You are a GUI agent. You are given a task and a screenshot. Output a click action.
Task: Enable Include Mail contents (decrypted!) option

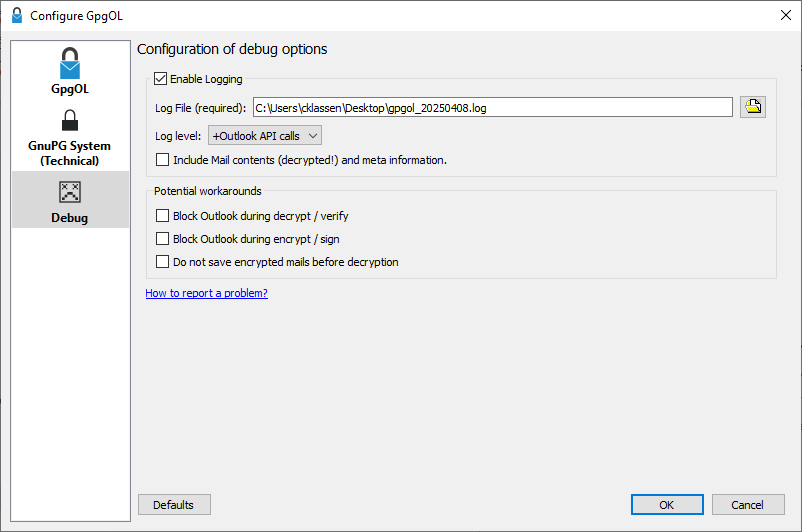pos(163,160)
